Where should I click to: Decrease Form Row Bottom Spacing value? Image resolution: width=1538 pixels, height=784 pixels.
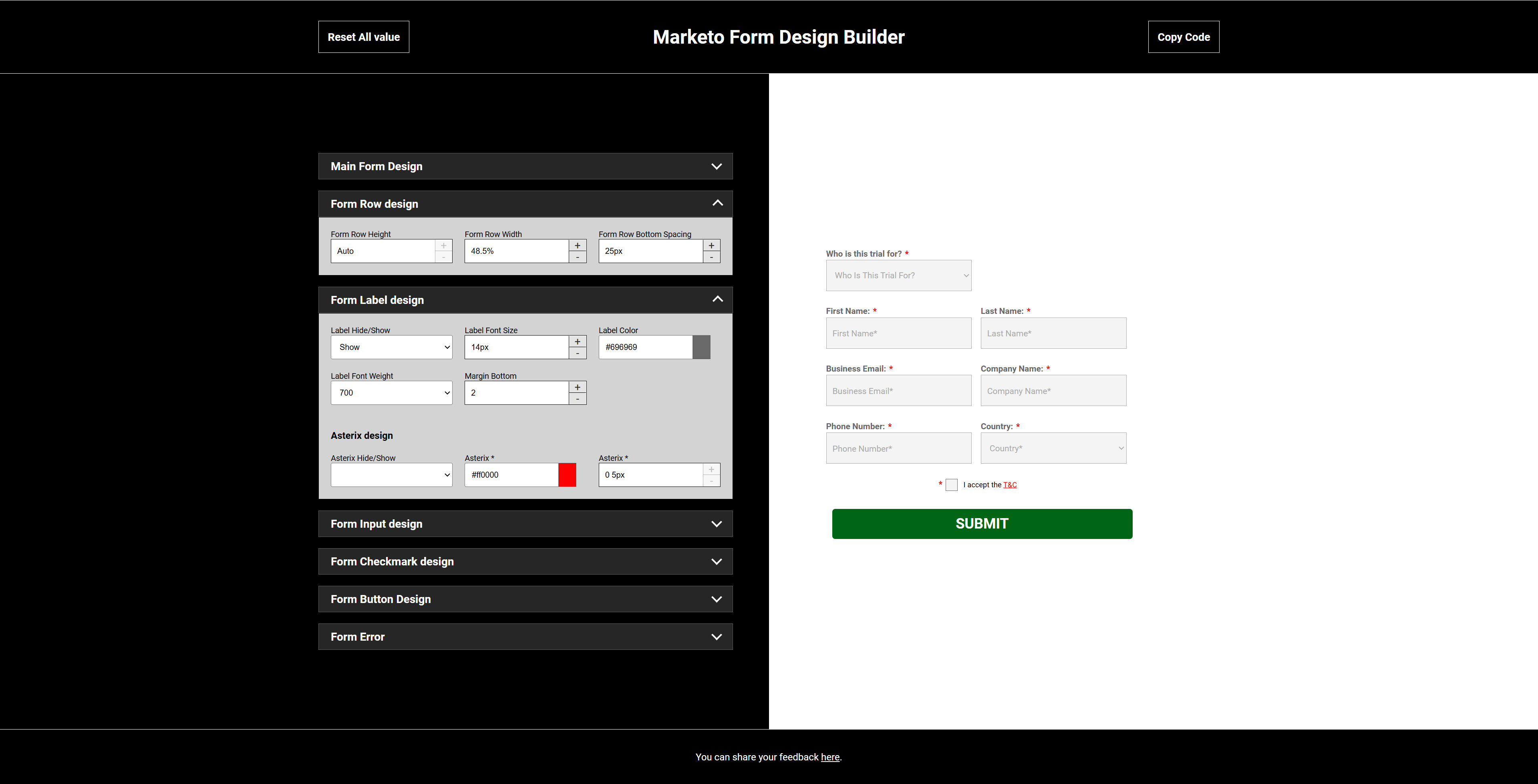click(x=711, y=257)
